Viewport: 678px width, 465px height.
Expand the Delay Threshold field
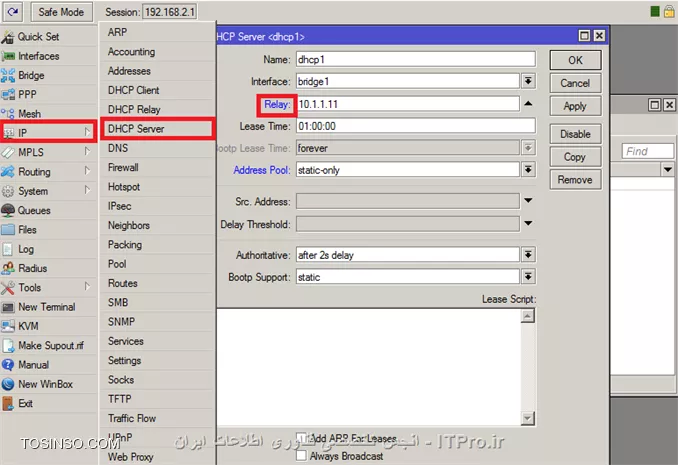528,223
